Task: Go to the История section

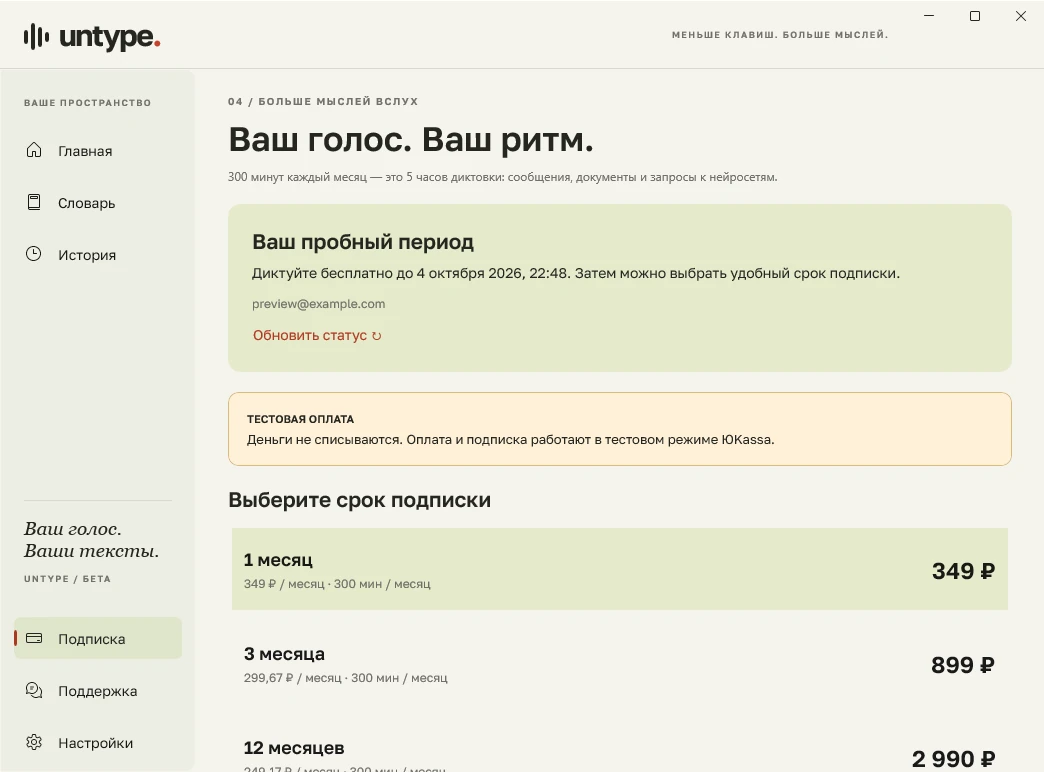Action: [98, 254]
